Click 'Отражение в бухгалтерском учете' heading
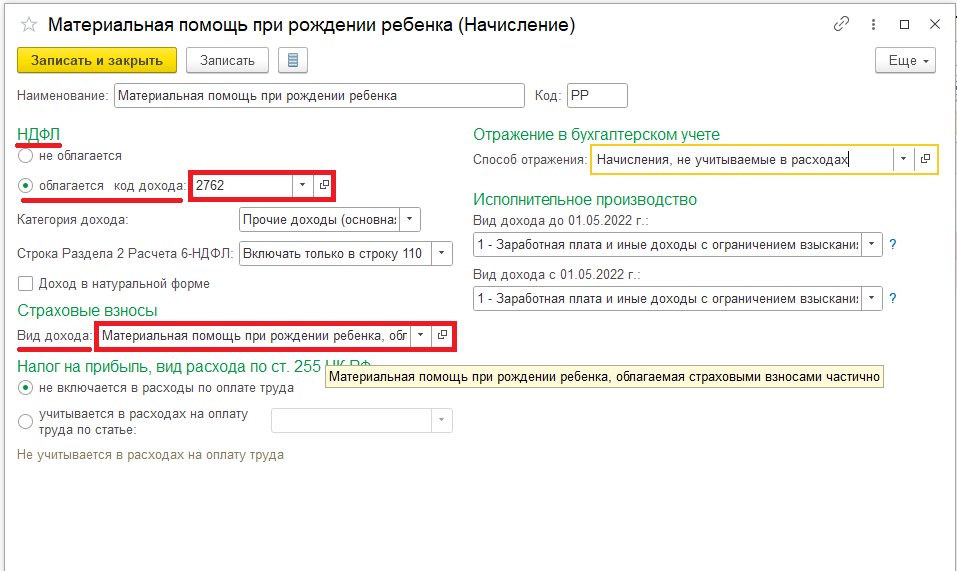Viewport: 957px width, 571px height. (x=596, y=134)
